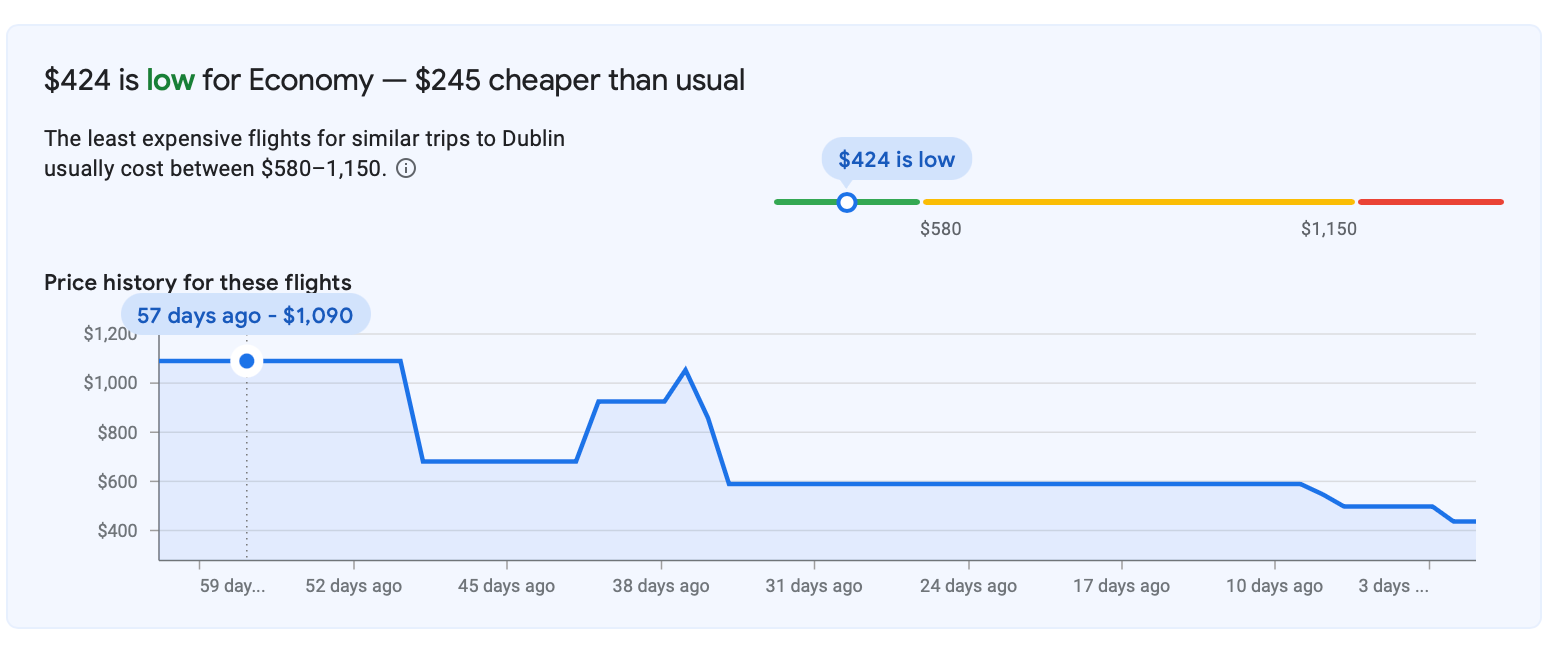The height and width of the screenshot is (652, 1562).
Task: Click the '3 days...' axis label
Action: click(x=1394, y=587)
